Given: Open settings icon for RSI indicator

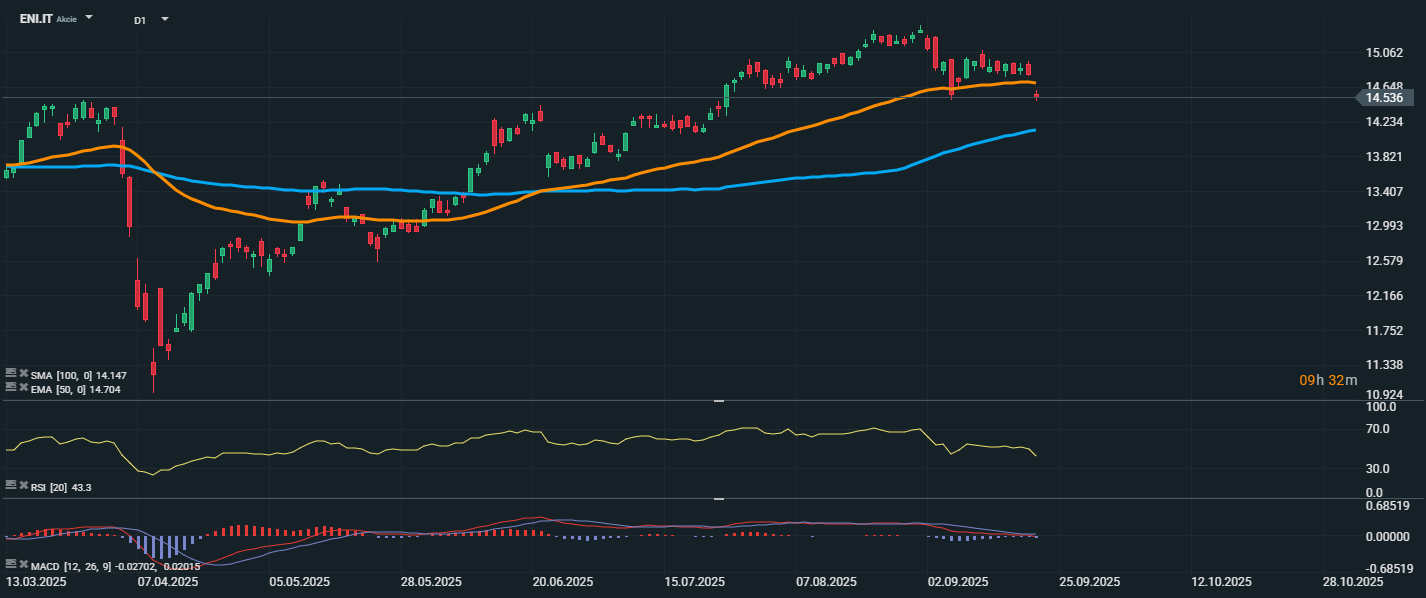Looking at the screenshot, I should [x=11, y=486].
